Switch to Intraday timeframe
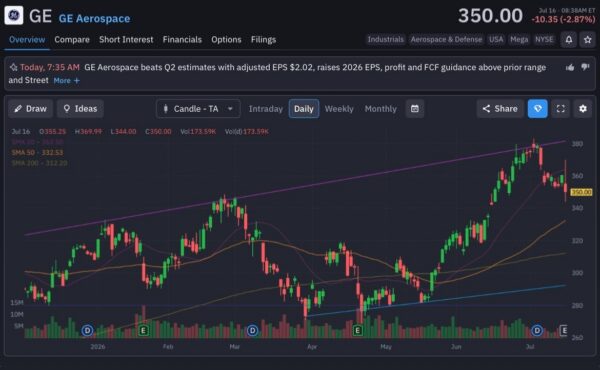 [x=266, y=109]
